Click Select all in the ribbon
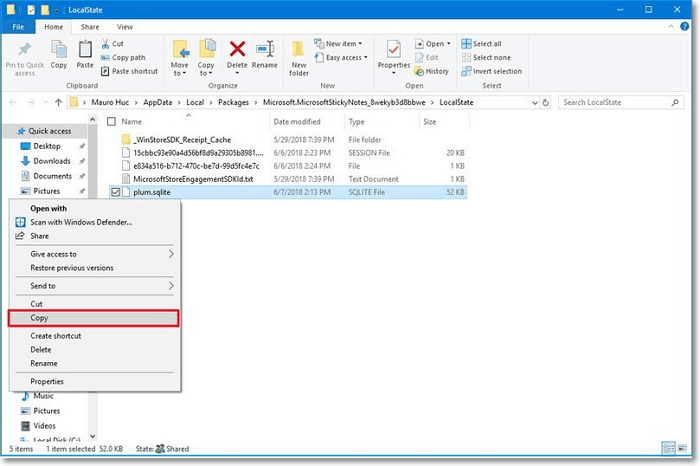 tap(487, 44)
